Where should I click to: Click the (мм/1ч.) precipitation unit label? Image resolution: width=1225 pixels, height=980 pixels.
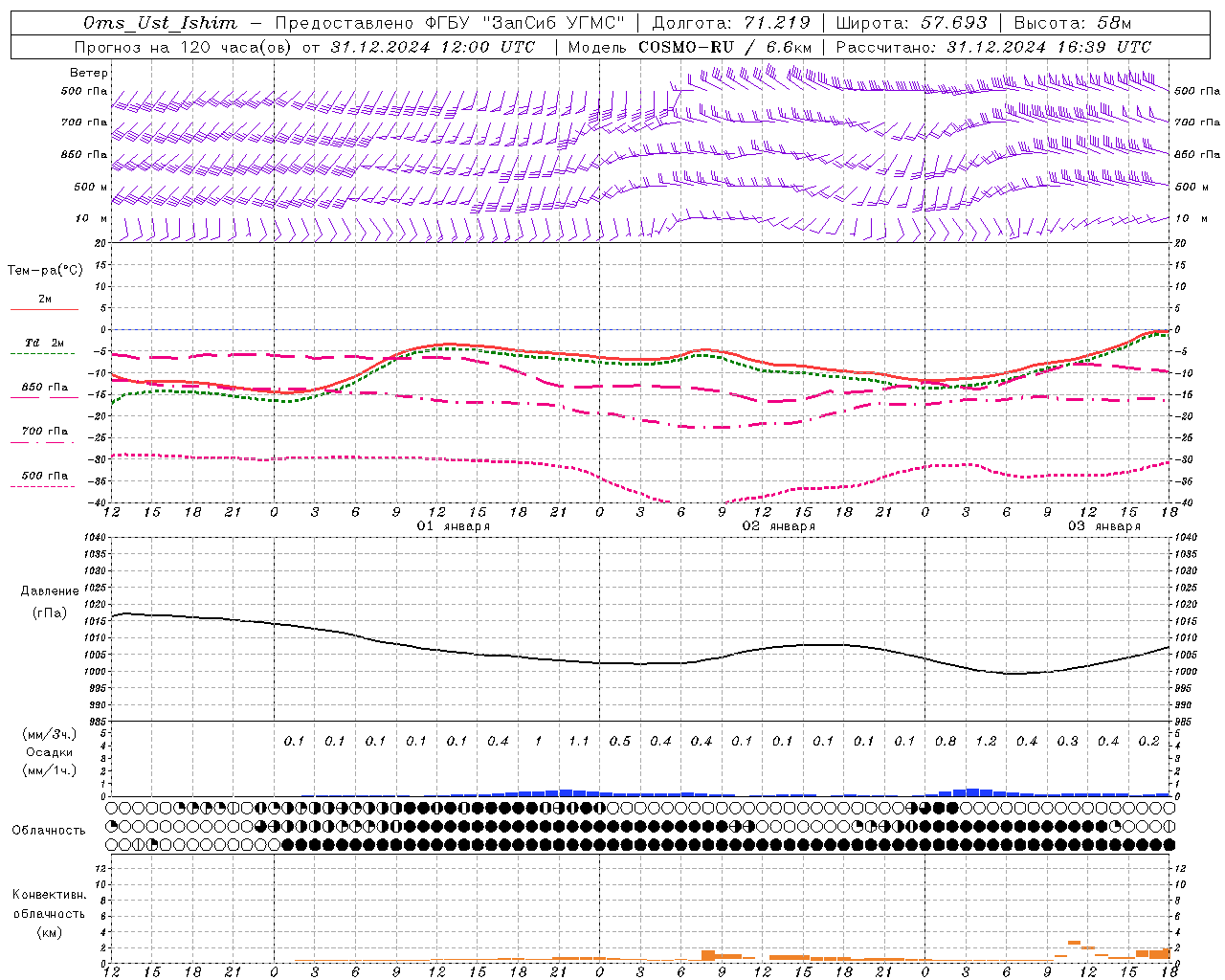pyautogui.click(x=50, y=770)
